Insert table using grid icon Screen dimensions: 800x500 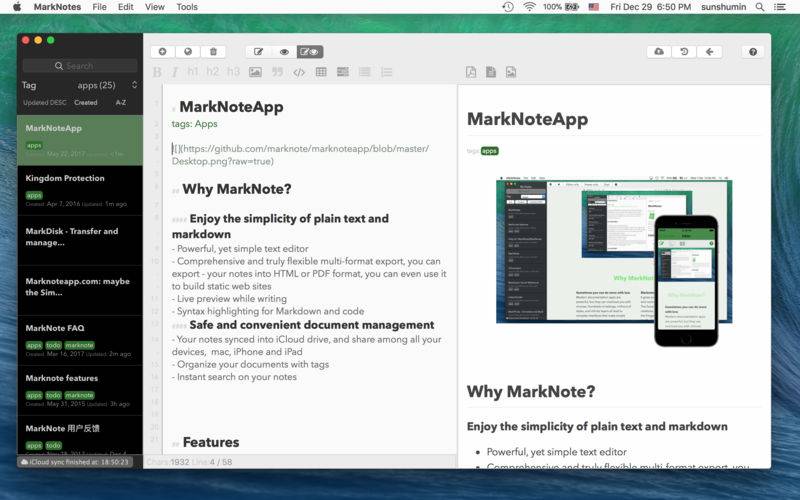click(321, 72)
